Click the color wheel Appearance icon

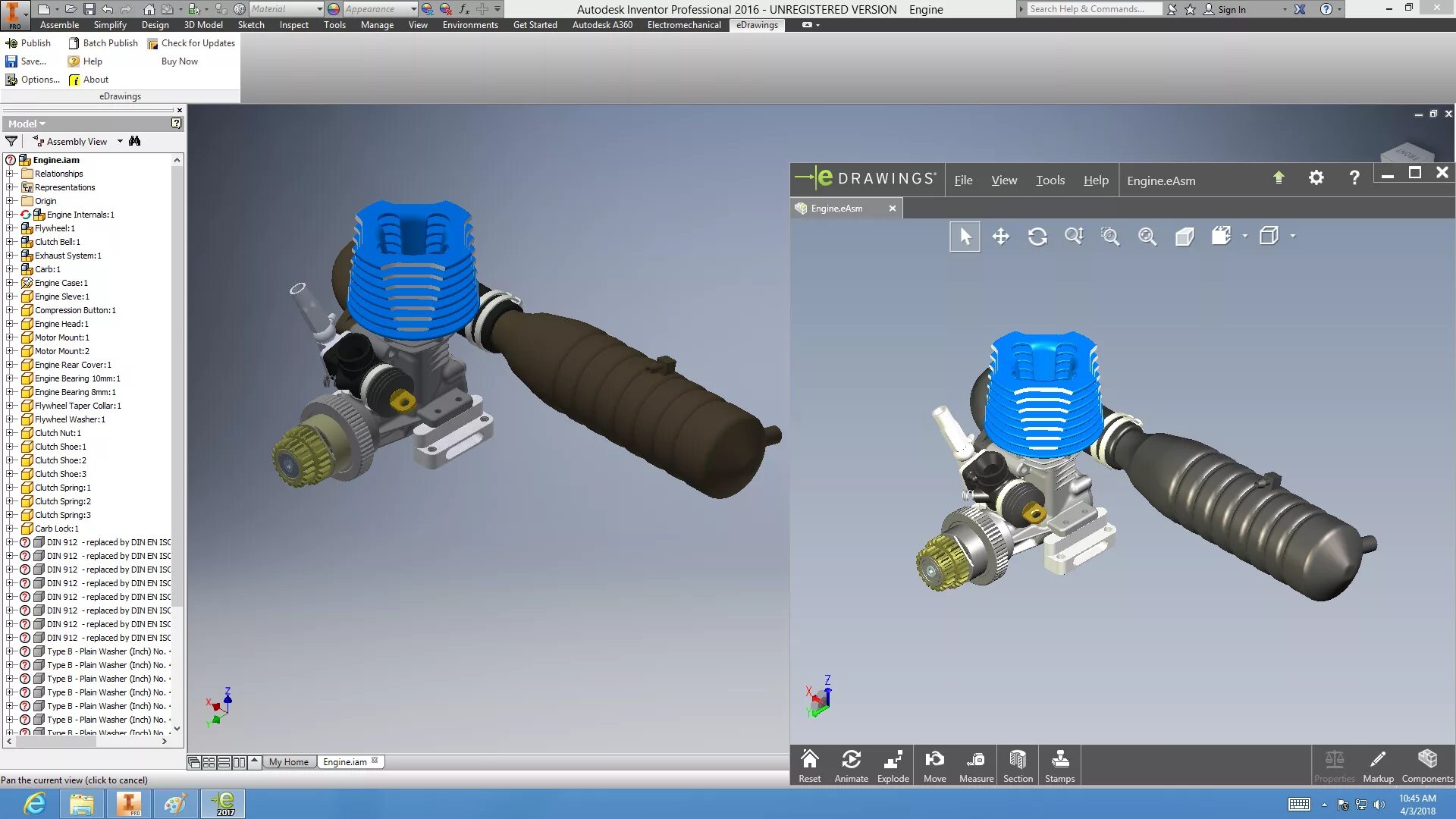334,9
